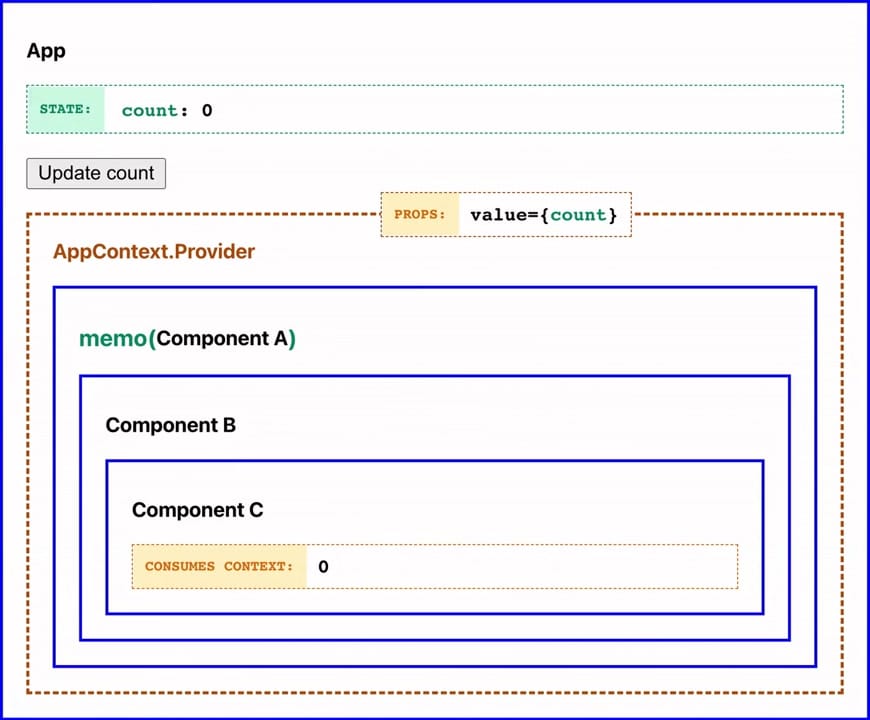Click the green memo( text
This screenshot has width=870, height=720.
pos(117,338)
